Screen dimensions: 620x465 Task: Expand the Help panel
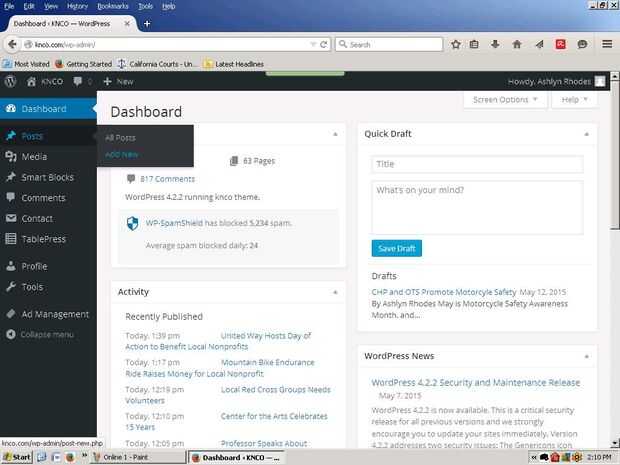(x=574, y=100)
